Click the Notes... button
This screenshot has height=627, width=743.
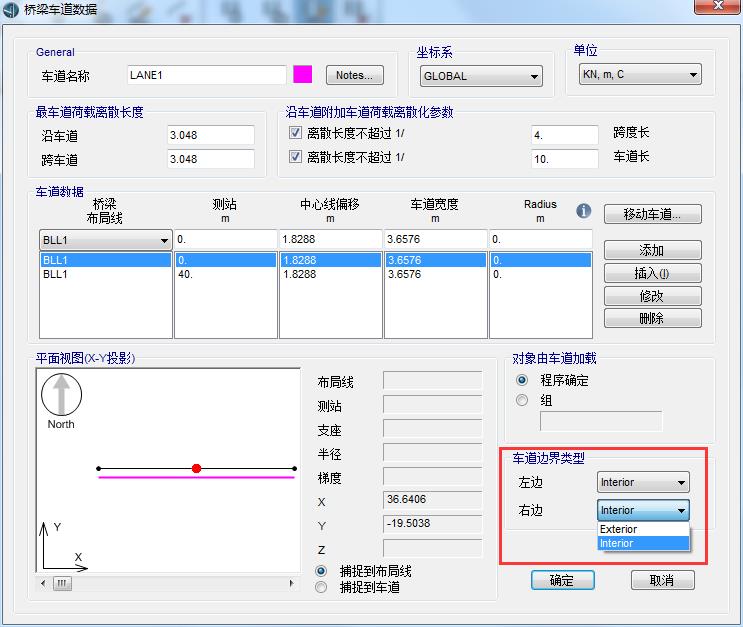point(355,75)
